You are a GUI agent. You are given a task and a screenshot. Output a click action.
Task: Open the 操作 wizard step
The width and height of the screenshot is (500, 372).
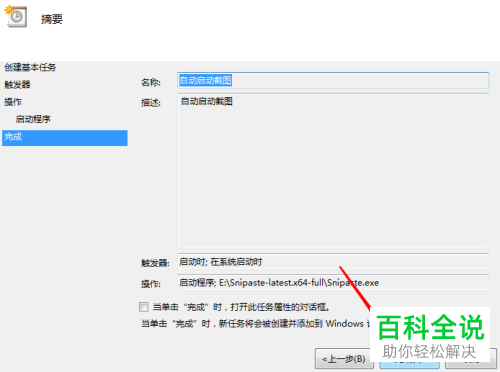(x=13, y=102)
